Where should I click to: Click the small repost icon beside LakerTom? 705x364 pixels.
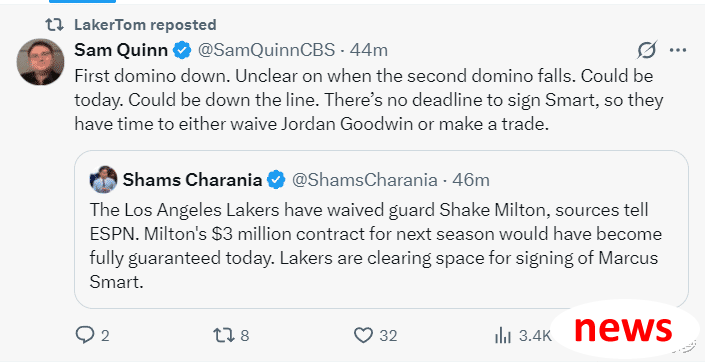click(55, 25)
